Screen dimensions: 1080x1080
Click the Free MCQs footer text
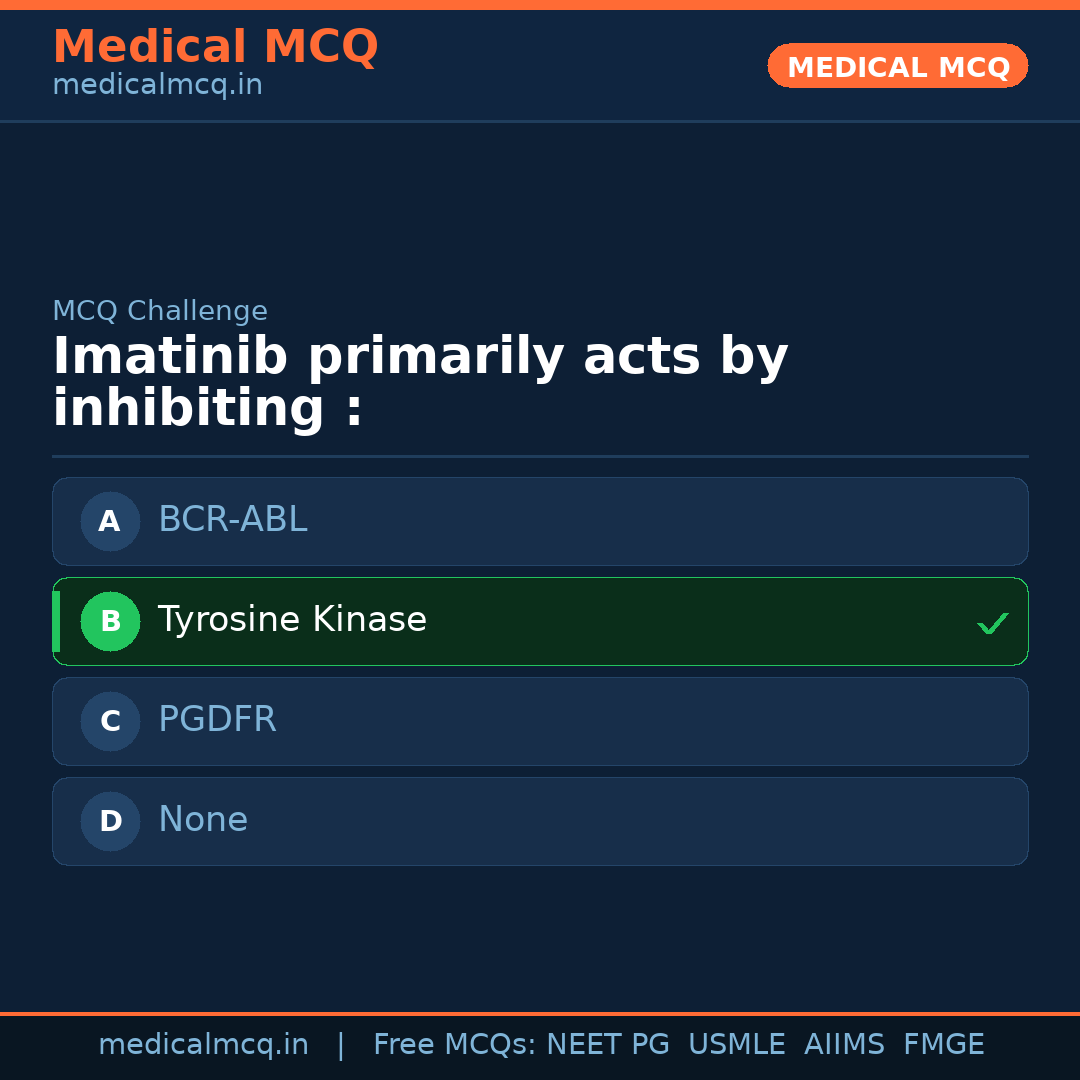454,1045
